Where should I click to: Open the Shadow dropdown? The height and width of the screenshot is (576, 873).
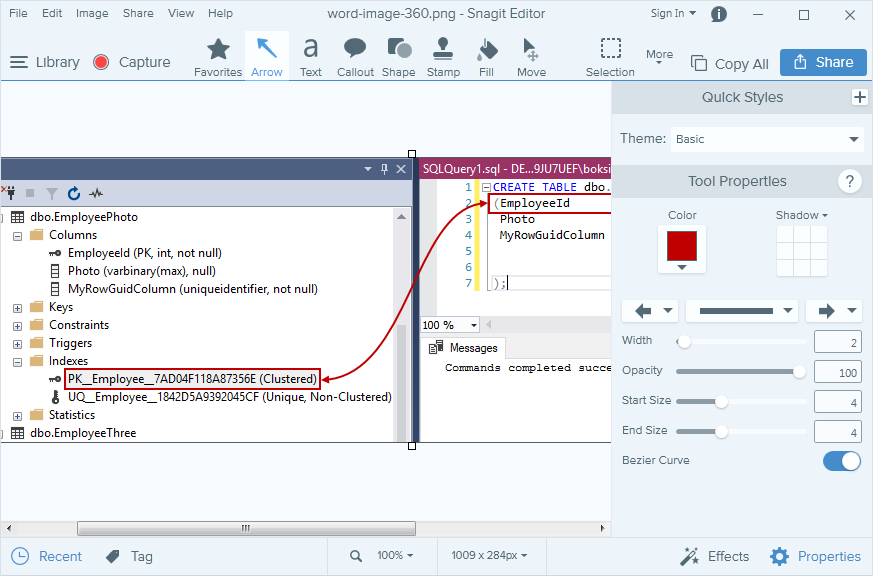click(801, 215)
